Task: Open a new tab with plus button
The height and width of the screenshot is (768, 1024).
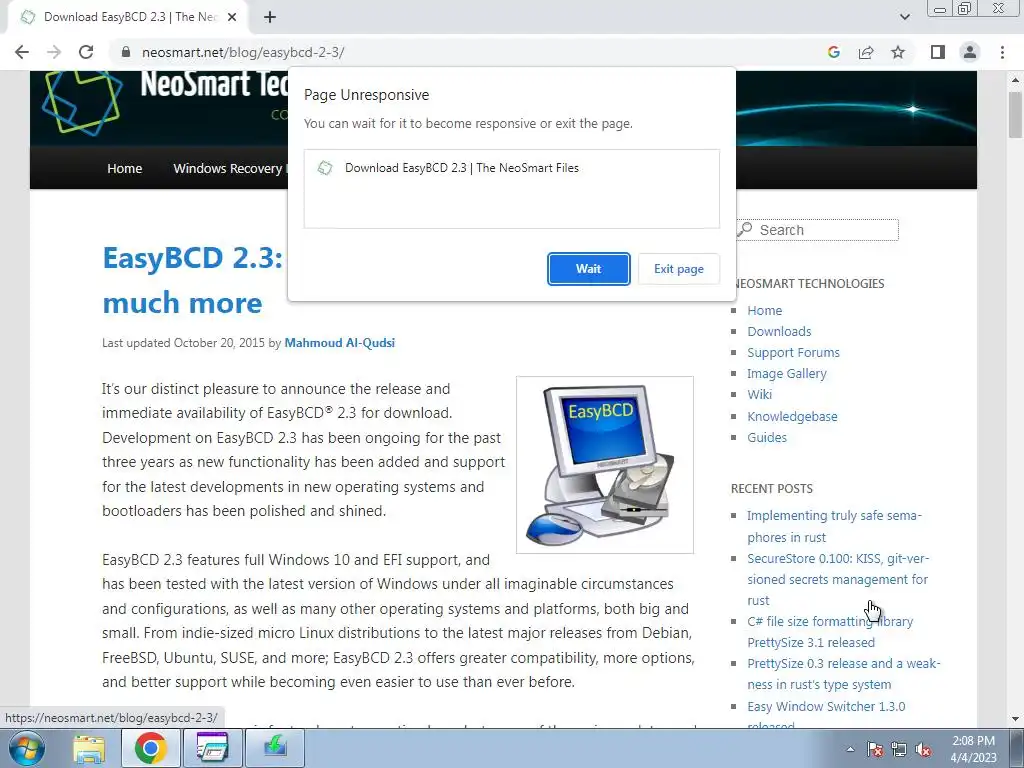Action: [270, 18]
